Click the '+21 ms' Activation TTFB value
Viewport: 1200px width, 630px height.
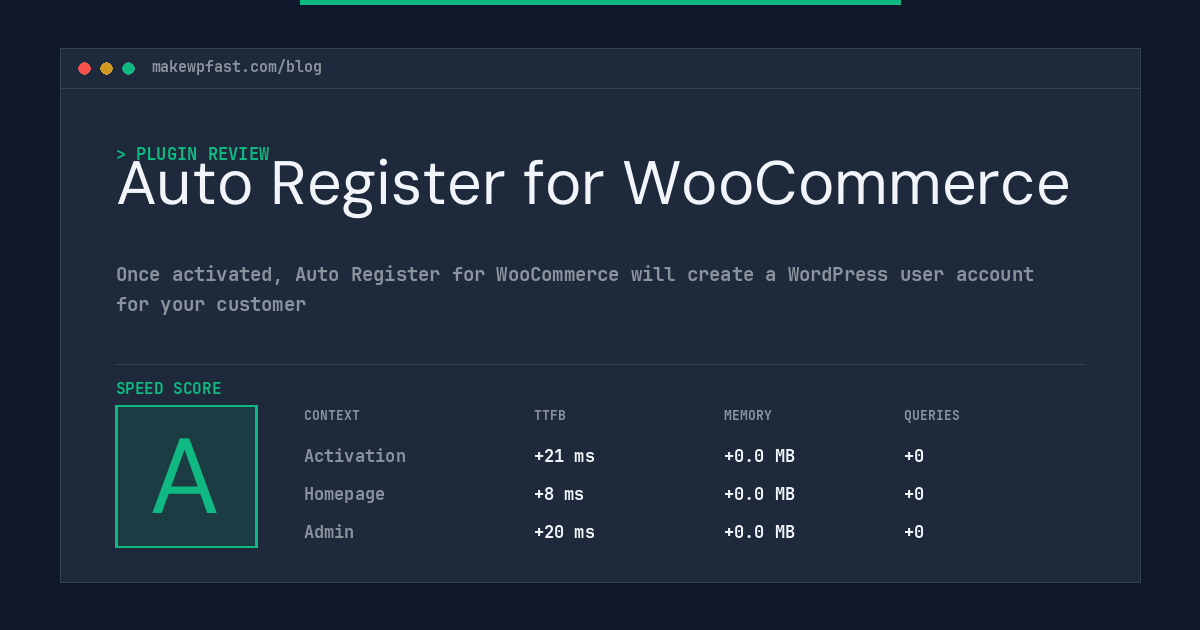tap(564, 456)
